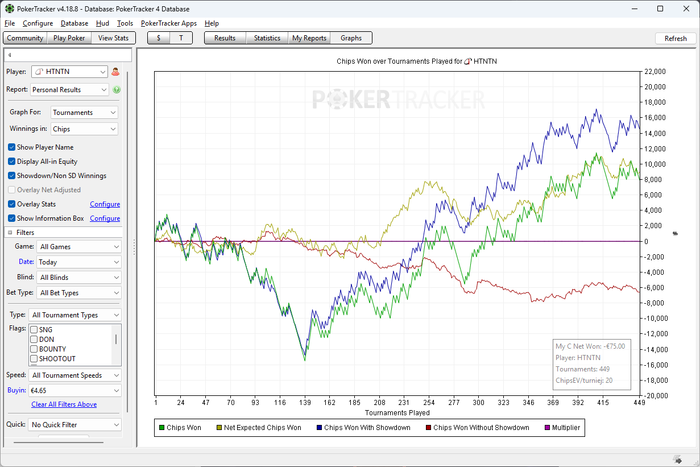Click the green report help icon

click(117, 90)
